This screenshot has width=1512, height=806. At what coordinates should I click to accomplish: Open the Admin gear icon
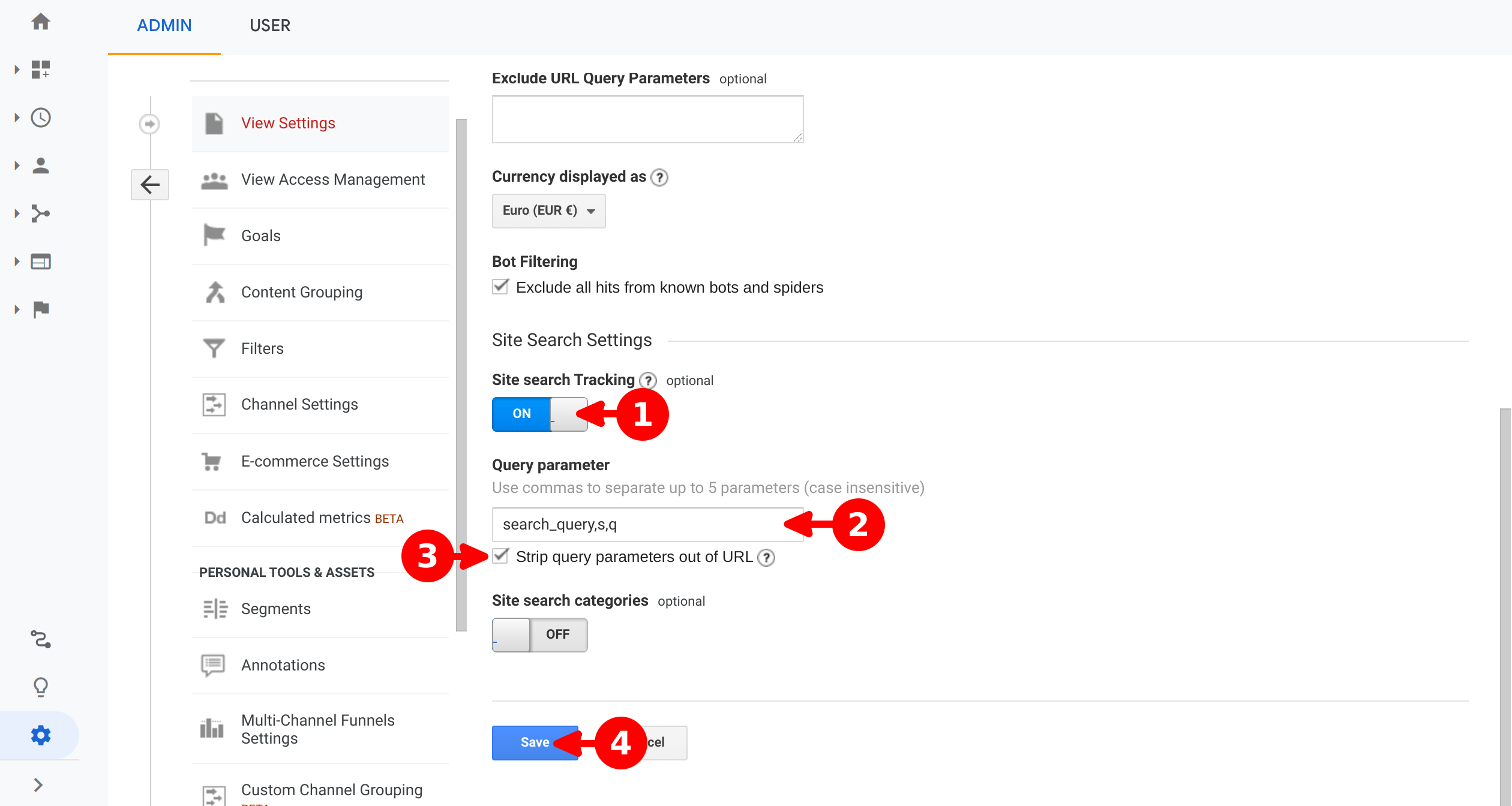click(41, 735)
